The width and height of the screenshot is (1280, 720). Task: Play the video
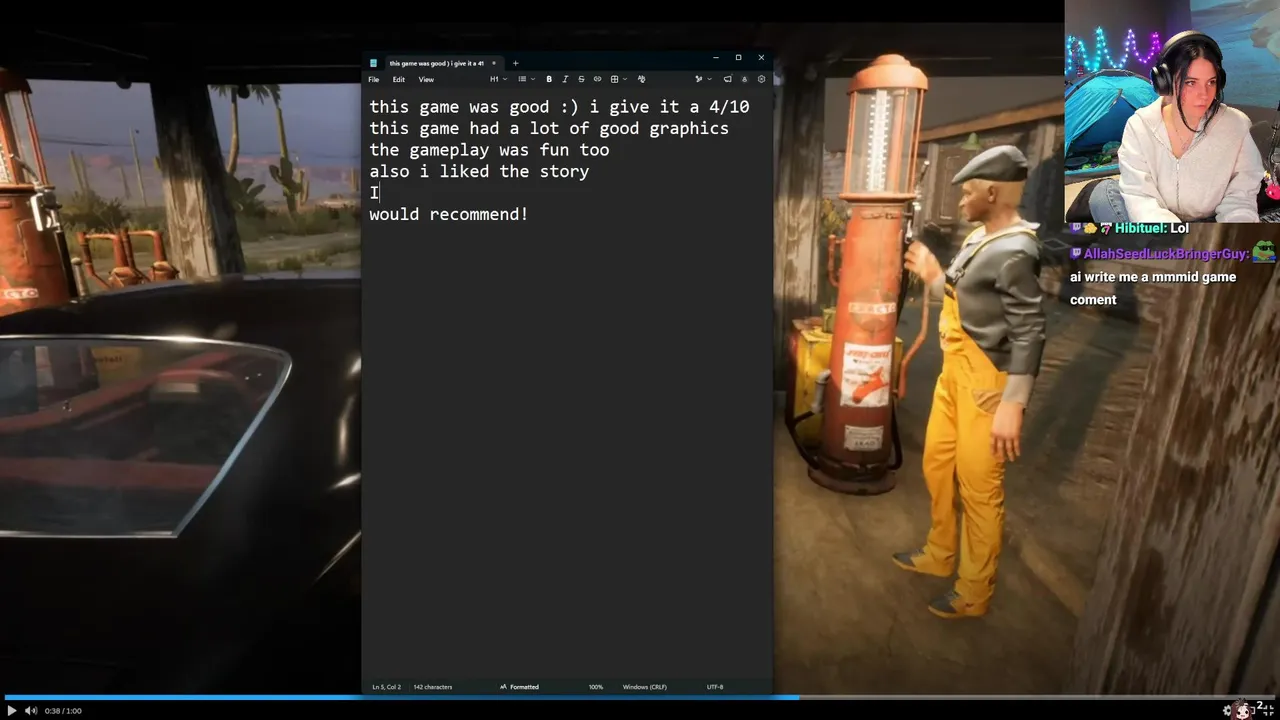coord(12,710)
